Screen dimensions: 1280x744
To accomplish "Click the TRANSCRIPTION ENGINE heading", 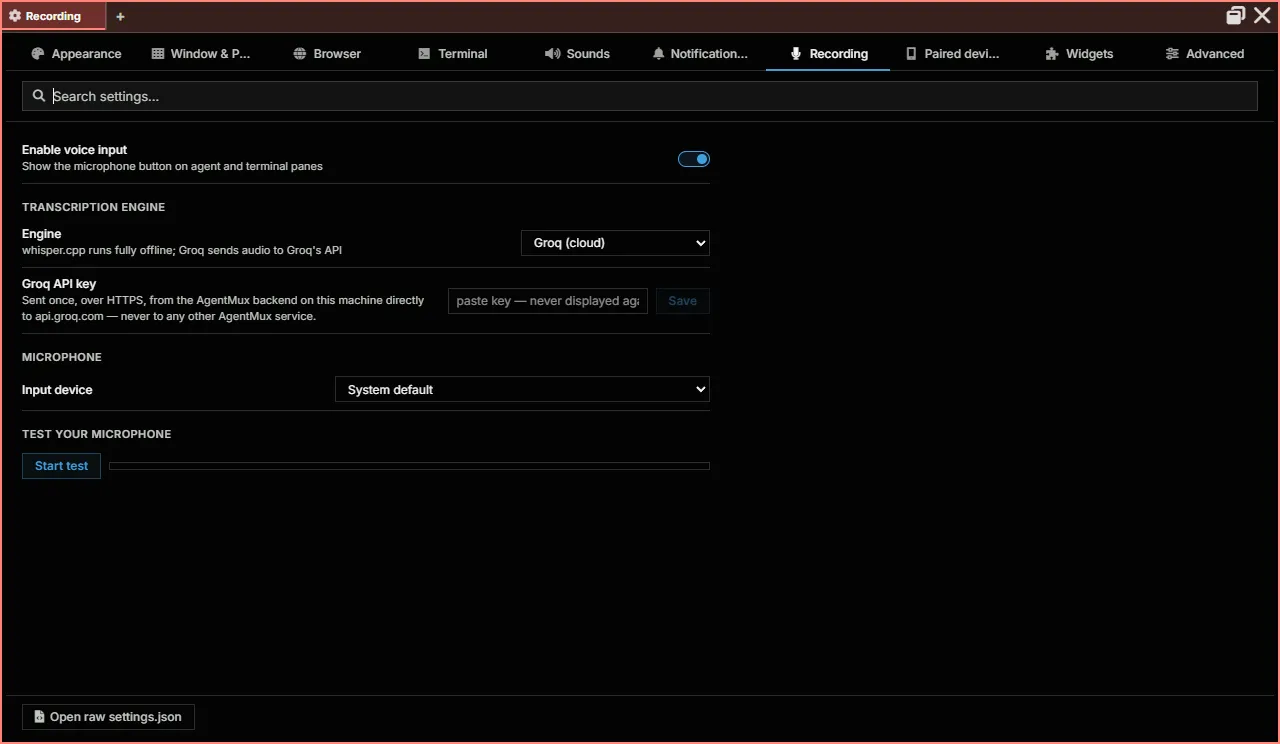I will click(94, 207).
